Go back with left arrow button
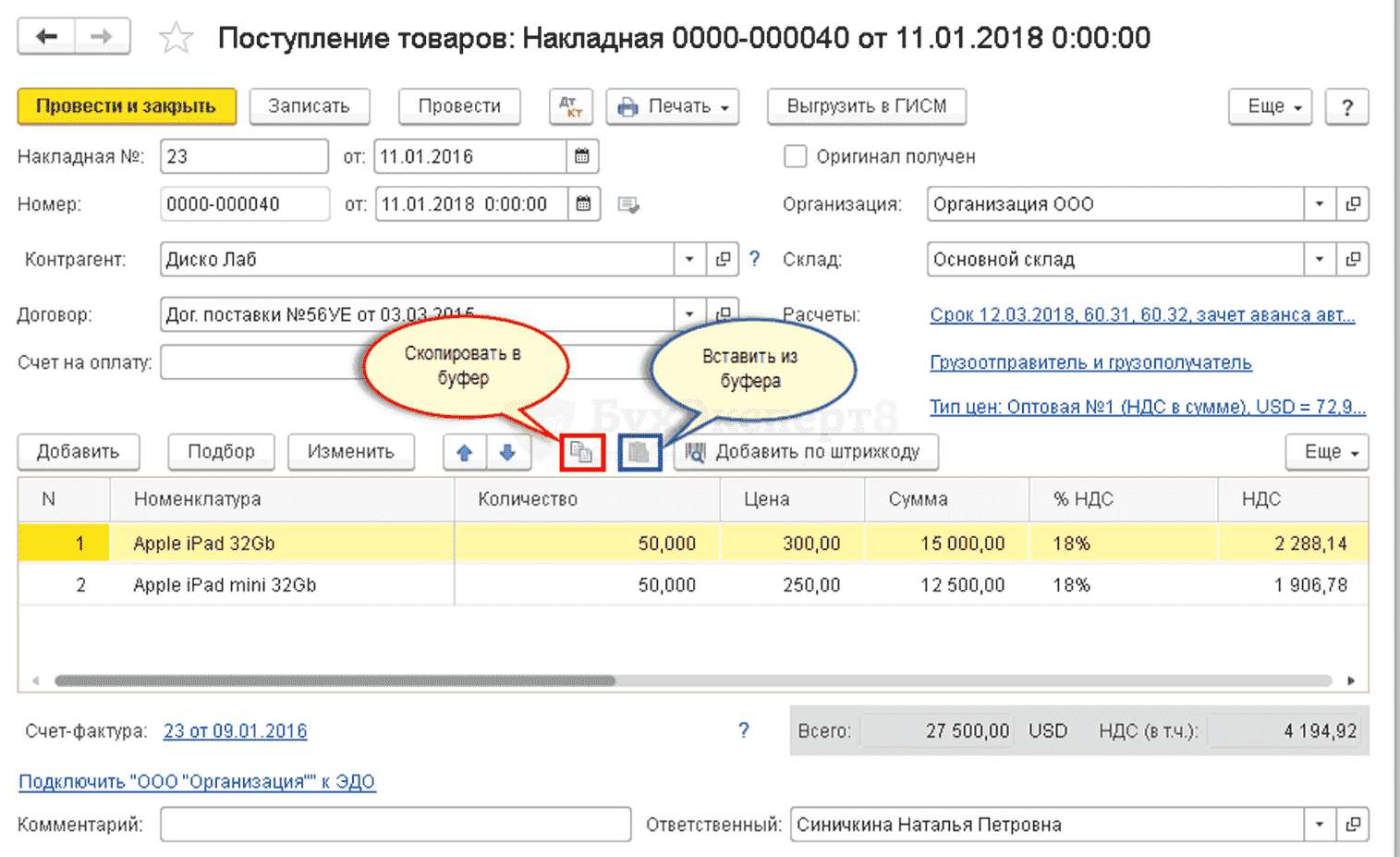The image size is (1400, 857). [46, 36]
